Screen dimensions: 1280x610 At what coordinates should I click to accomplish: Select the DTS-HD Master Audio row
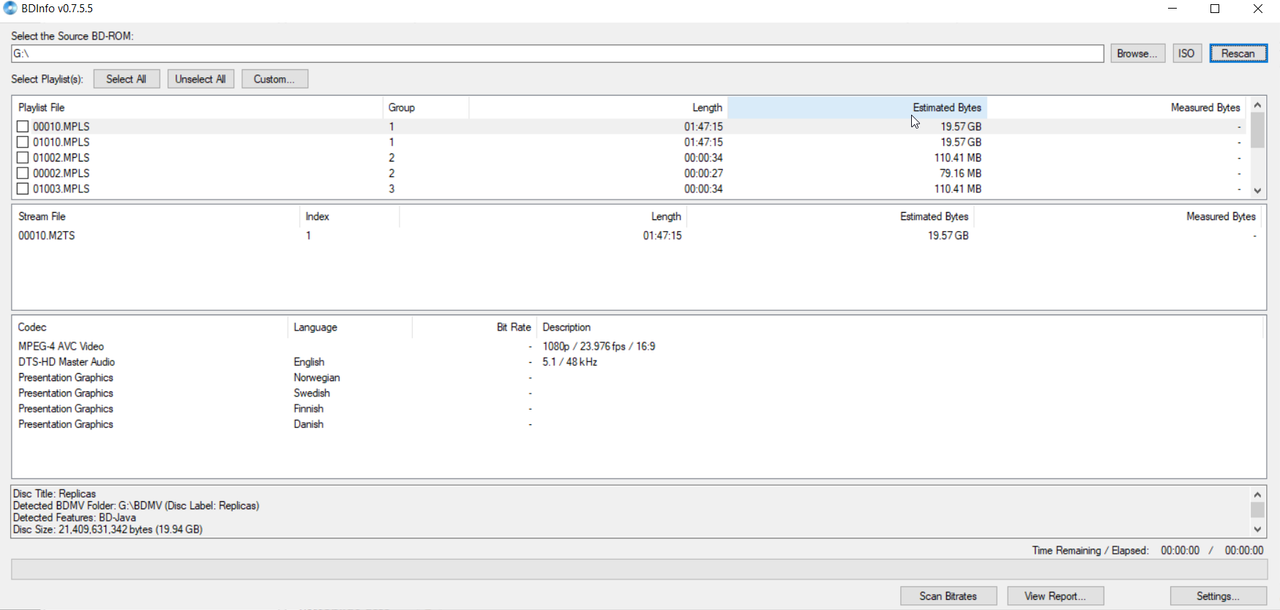[x=637, y=362]
